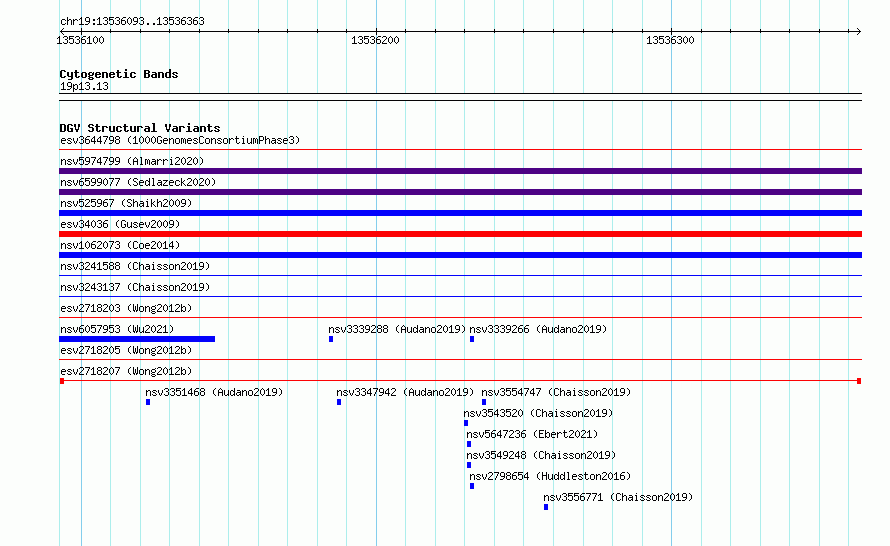The image size is (890, 546).
Task: Click the nsv3339266 (Audano2019) blue marker
Action: tap(472, 339)
